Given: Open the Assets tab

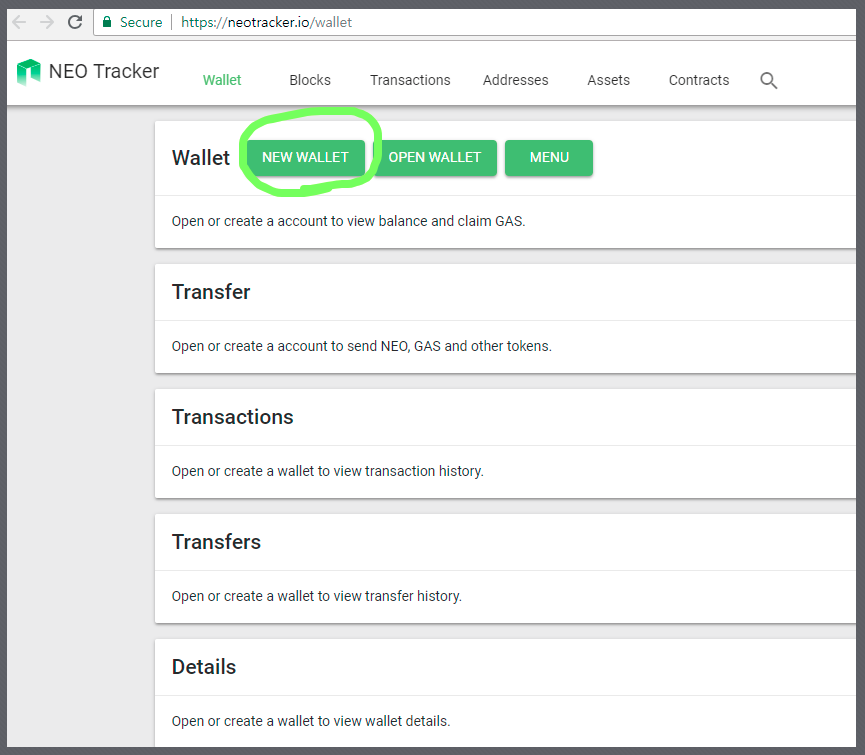Looking at the screenshot, I should [608, 80].
